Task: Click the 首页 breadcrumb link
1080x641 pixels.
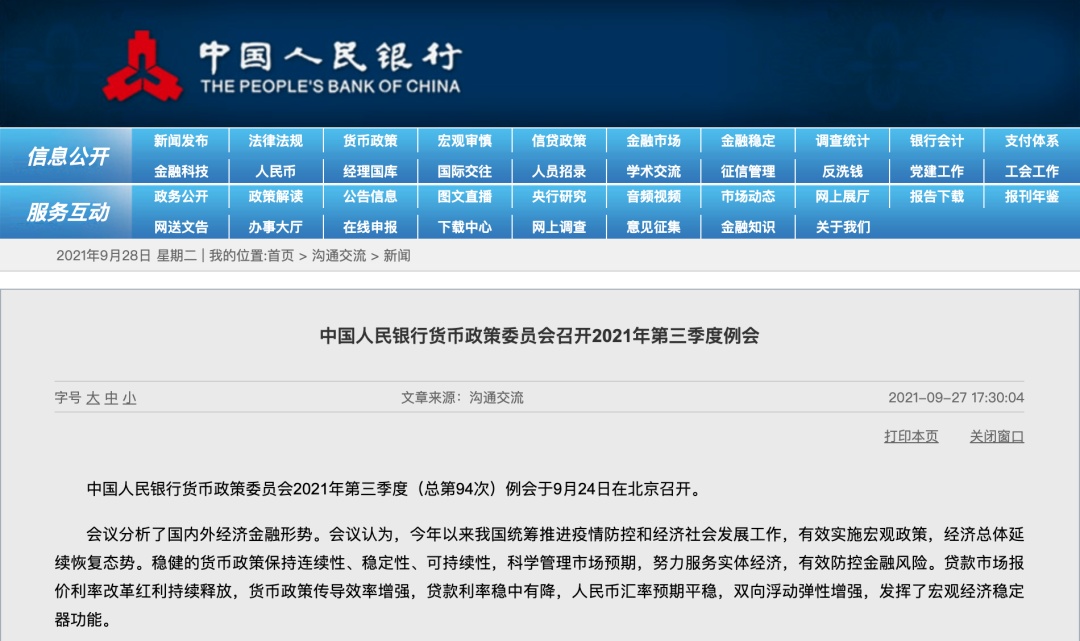Action: (x=280, y=256)
